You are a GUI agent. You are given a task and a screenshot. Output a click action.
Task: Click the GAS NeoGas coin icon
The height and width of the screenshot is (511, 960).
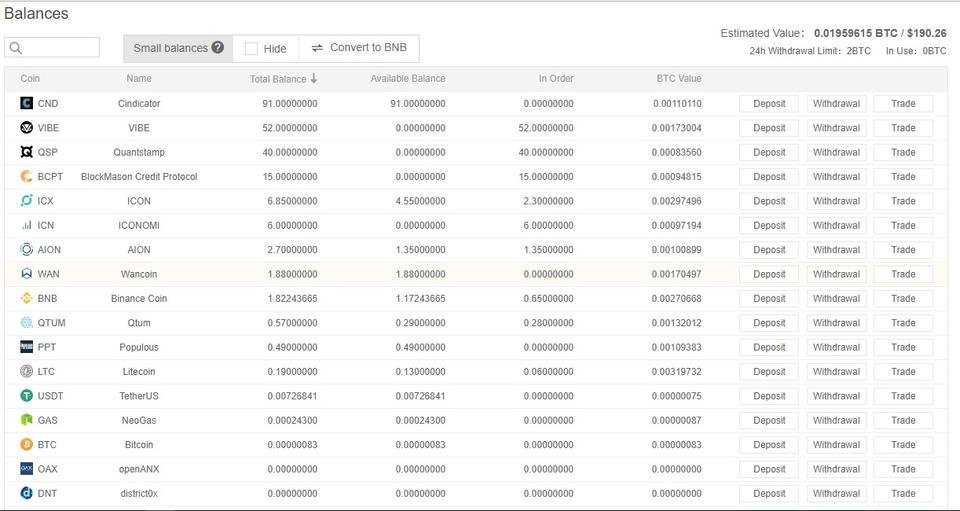pyautogui.click(x=26, y=420)
